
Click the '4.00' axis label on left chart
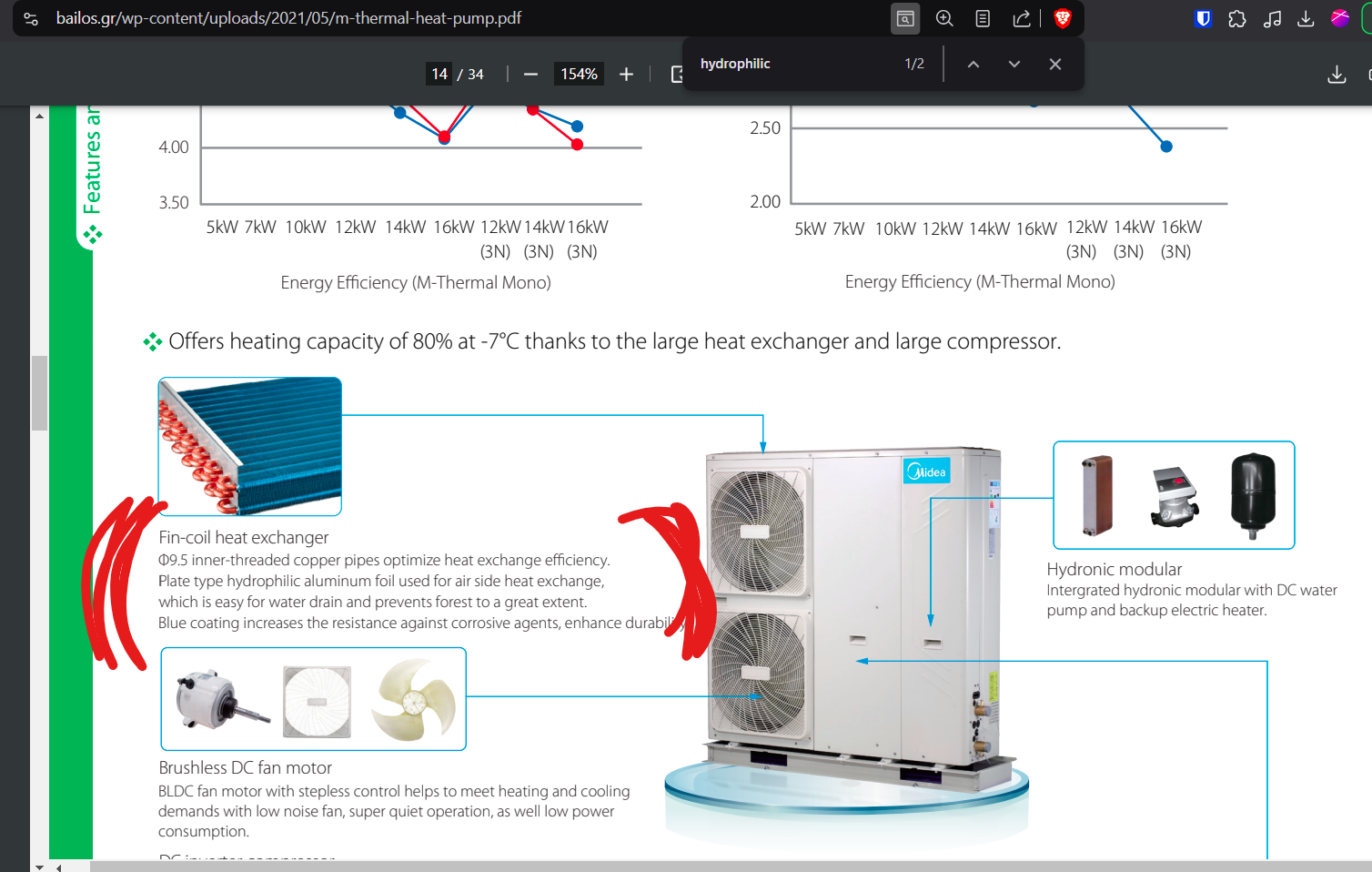pos(174,147)
